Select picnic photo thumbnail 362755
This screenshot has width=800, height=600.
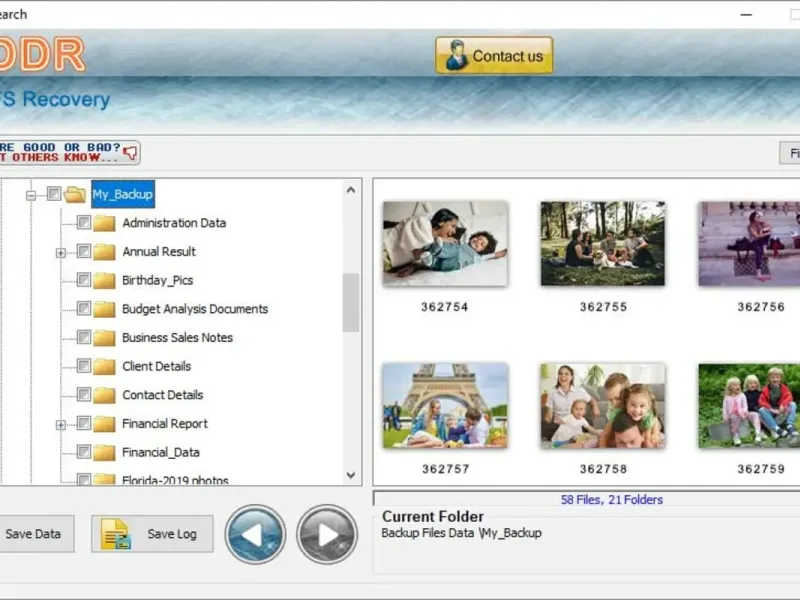coord(603,243)
